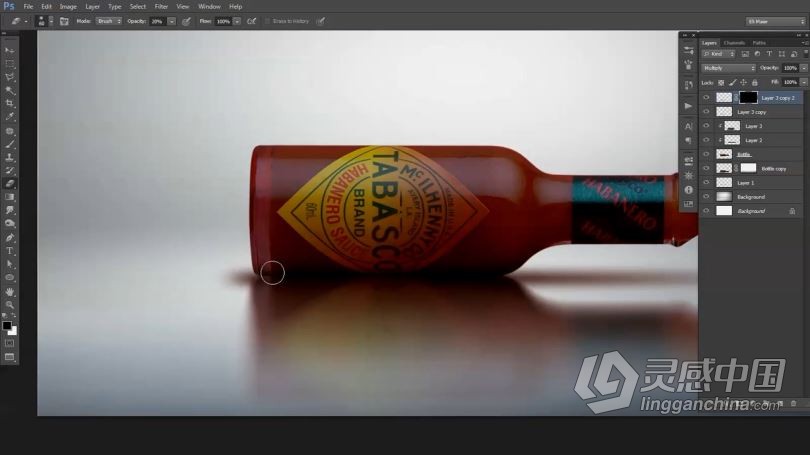Hide the locked italic Background layer

[x=706, y=211]
